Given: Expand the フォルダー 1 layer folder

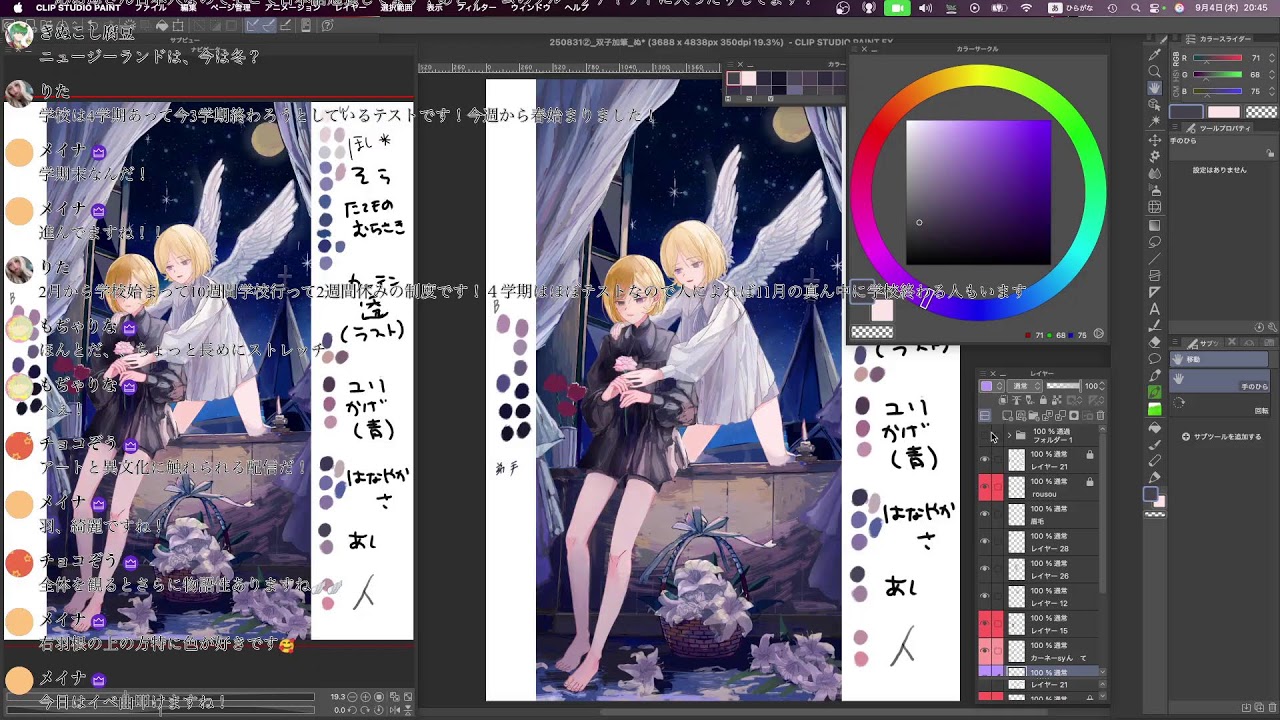Looking at the screenshot, I should tap(1009, 435).
